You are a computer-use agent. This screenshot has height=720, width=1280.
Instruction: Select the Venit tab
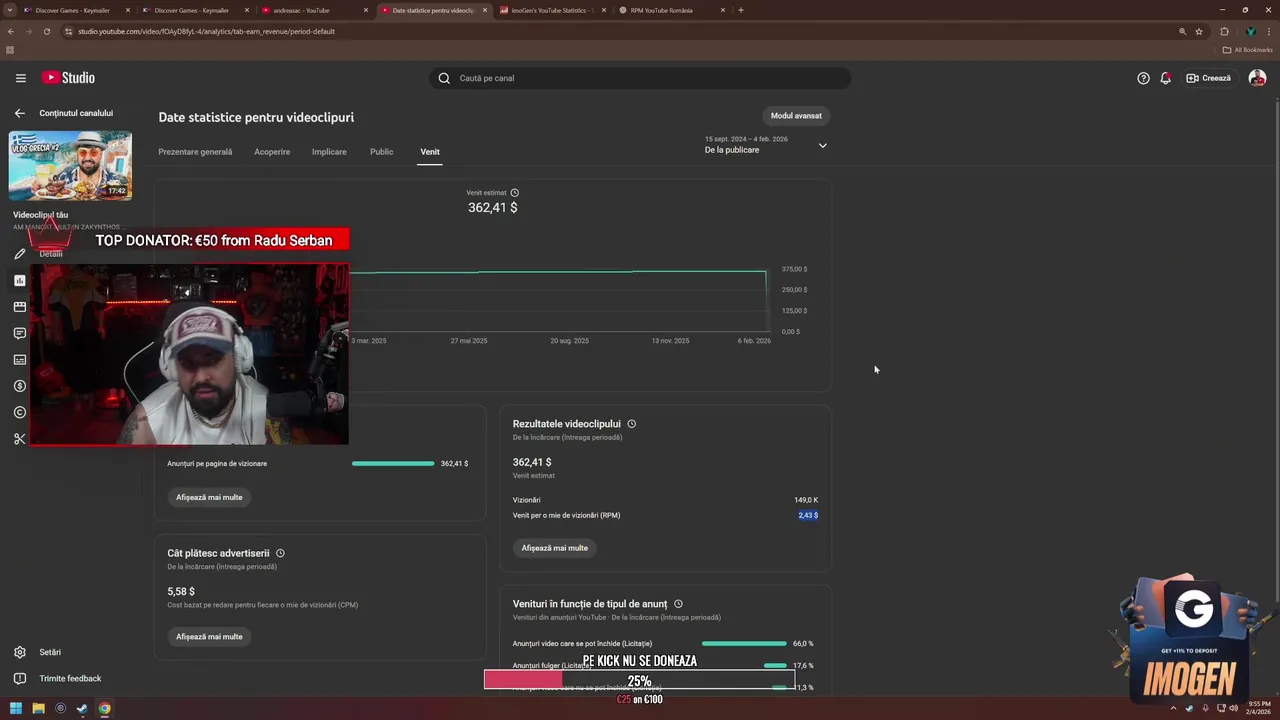(430, 152)
